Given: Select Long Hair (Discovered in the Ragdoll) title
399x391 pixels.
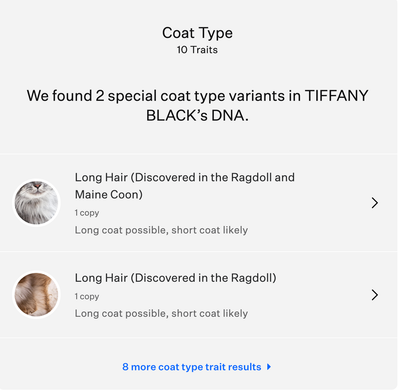Looking at the screenshot, I should [x=175, y=278].
